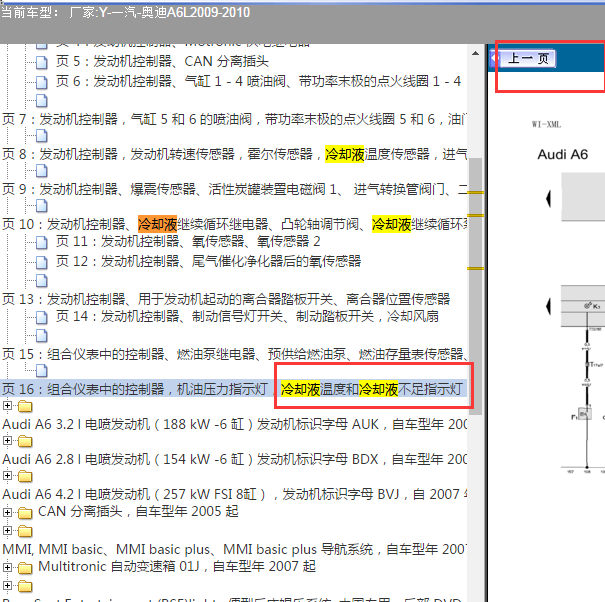605x602 pixels.
Task: Click the WI-XML label in the diagram
Action: (546, 124)
